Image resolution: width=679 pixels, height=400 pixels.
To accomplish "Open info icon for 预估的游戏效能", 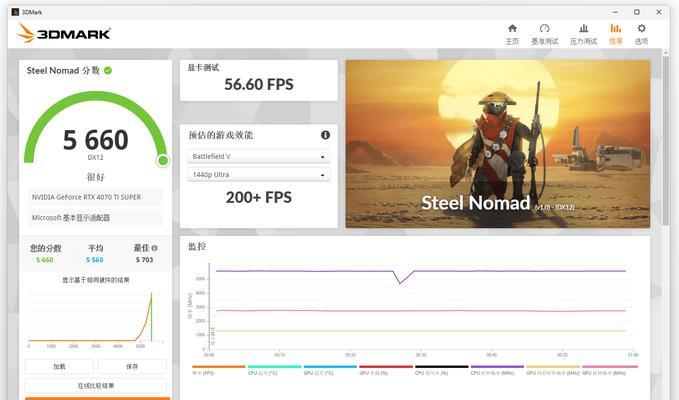I will 325,135.
